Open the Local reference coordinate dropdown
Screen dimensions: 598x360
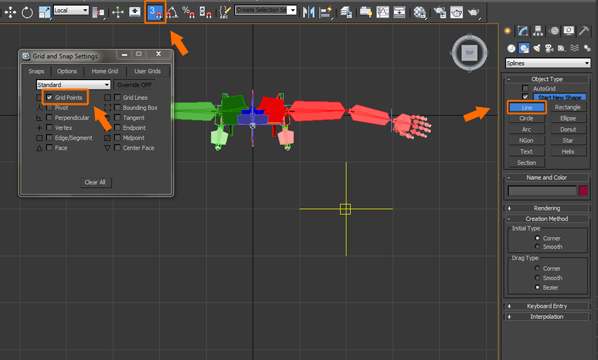(x=71, y=10)
